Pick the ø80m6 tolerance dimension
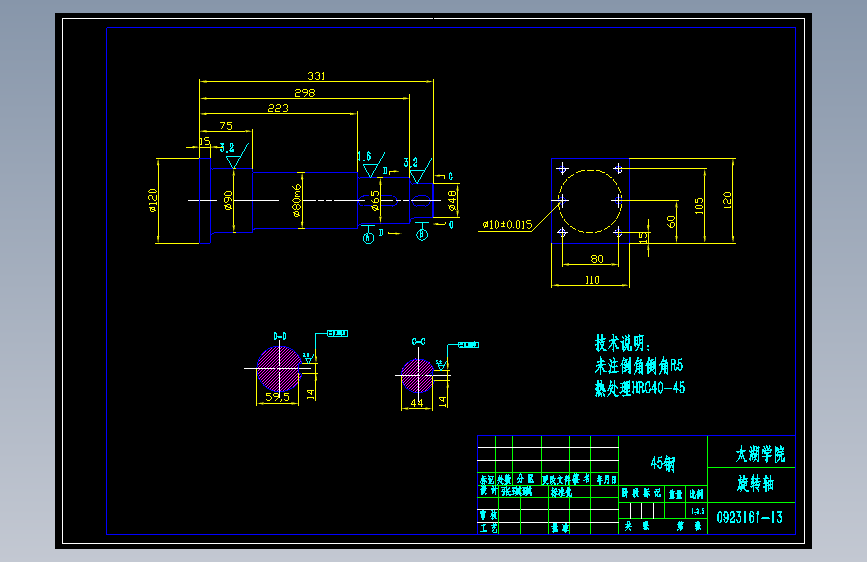The height and width of the screenshot is (562, 867). tap(296, 200)
